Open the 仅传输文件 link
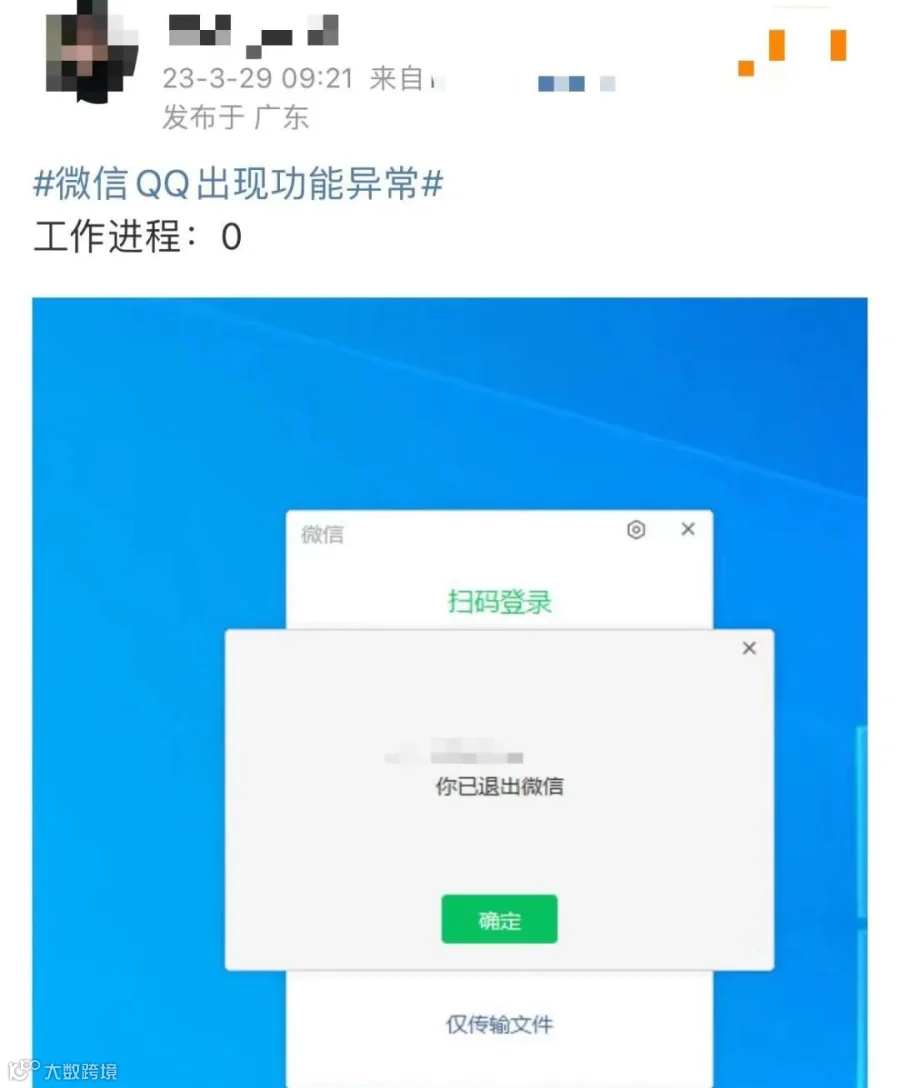This screenshot has width=900, height=1088. tap(499, 1025)
